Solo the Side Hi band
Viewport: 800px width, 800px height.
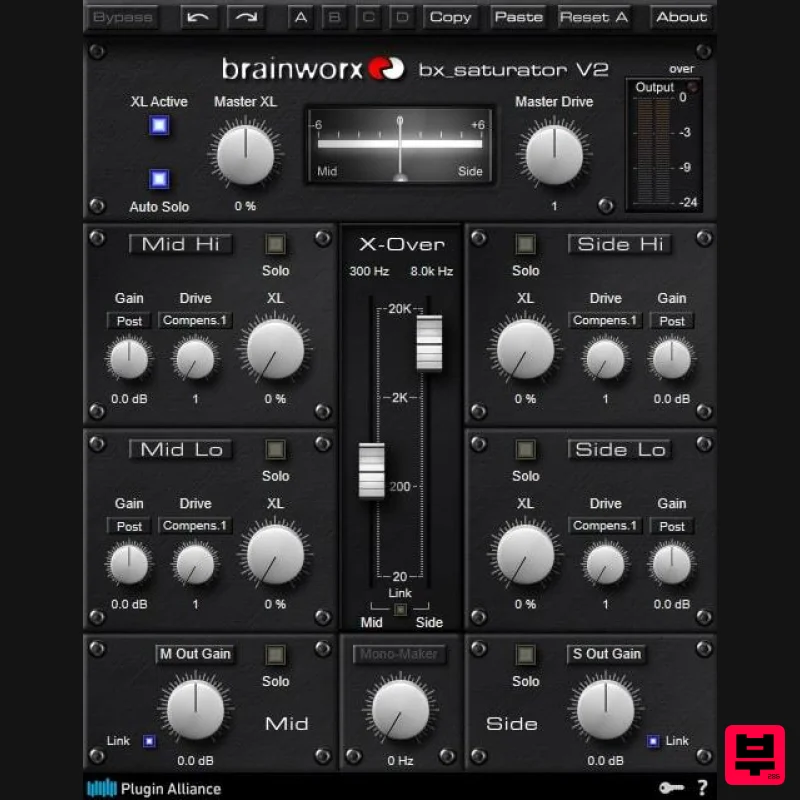point(525,243)
